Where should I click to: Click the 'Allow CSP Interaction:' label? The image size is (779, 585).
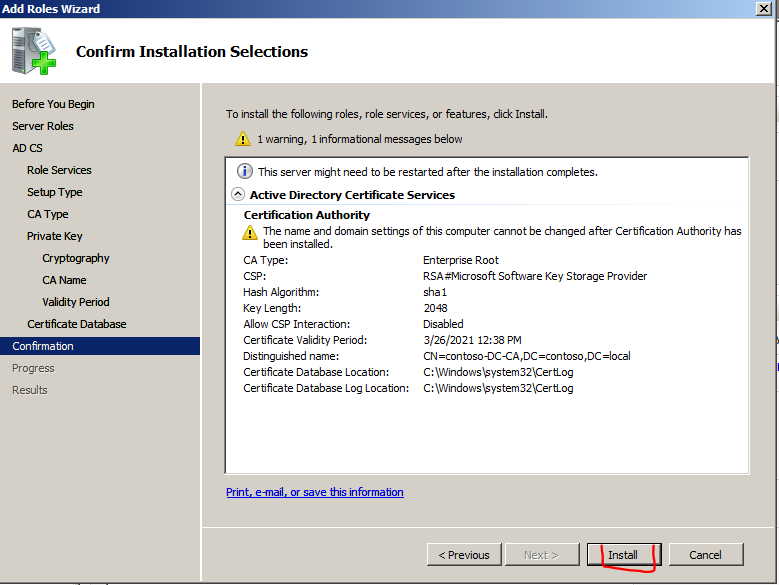tap(297, 324)
